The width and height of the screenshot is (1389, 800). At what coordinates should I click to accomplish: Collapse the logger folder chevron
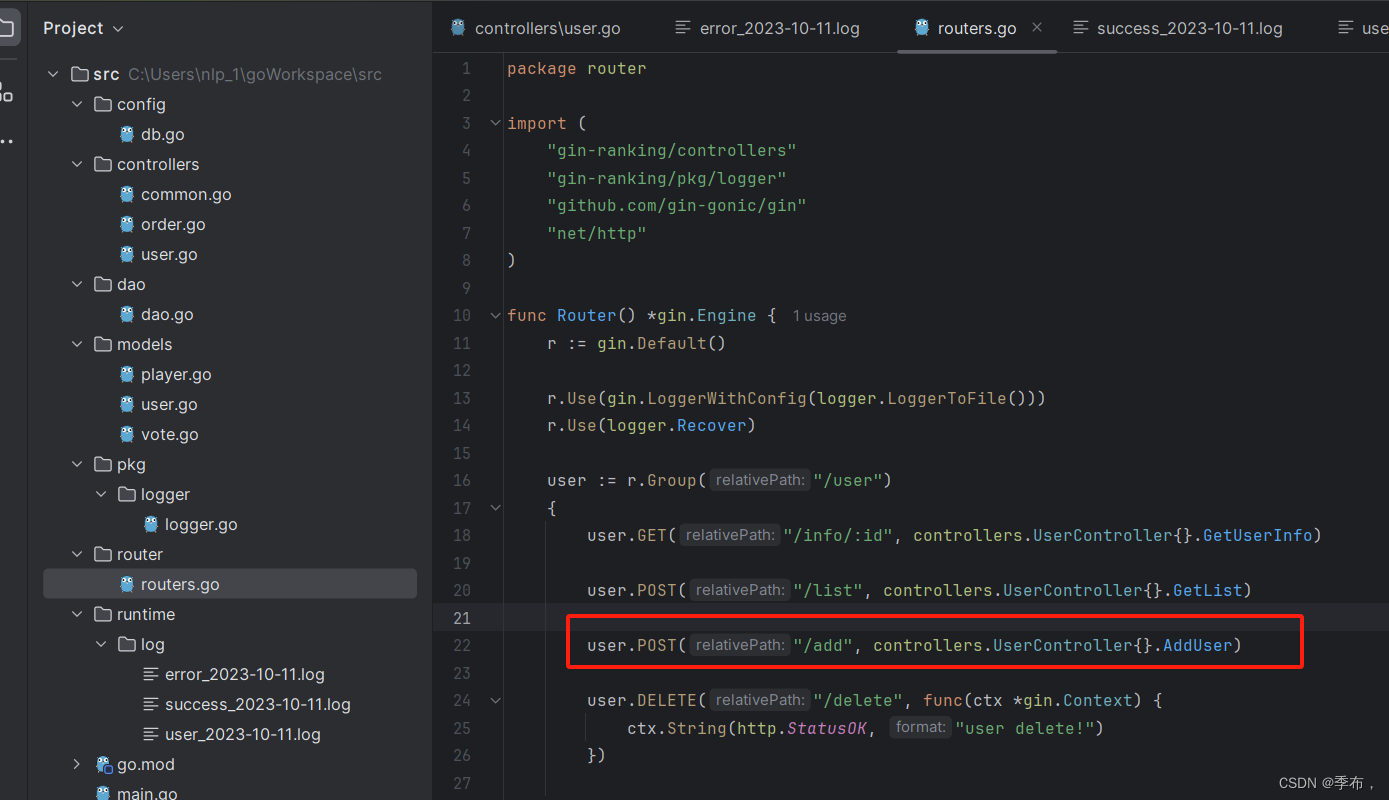tap(102, 494)
